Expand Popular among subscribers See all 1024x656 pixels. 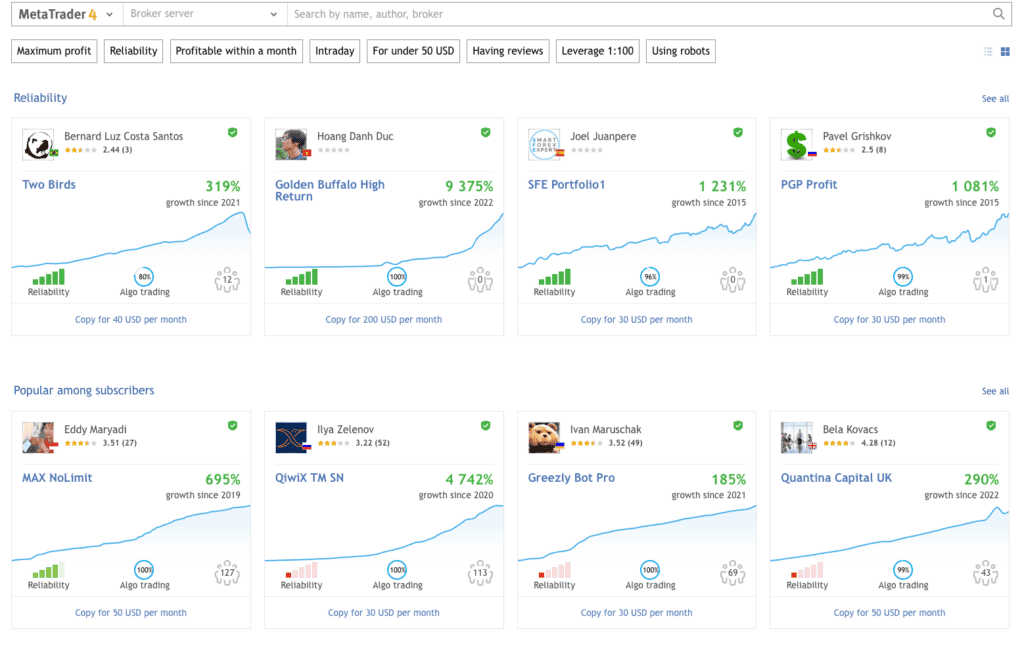point(995,391)
